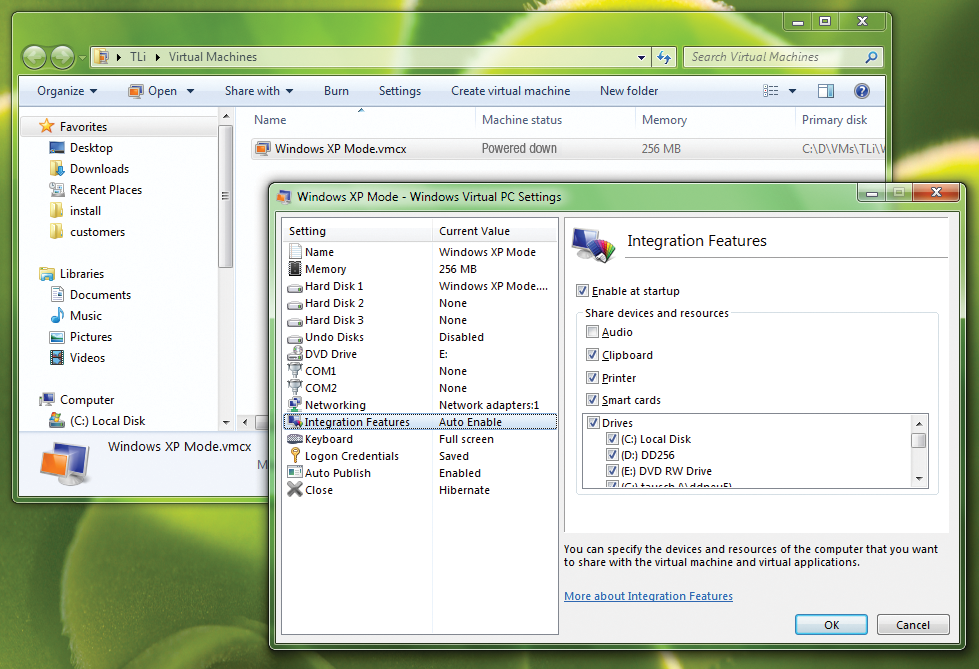Click the refresh icon in the address bar
The height and width of the screenshot is (669, 979).
coord(663,57)
